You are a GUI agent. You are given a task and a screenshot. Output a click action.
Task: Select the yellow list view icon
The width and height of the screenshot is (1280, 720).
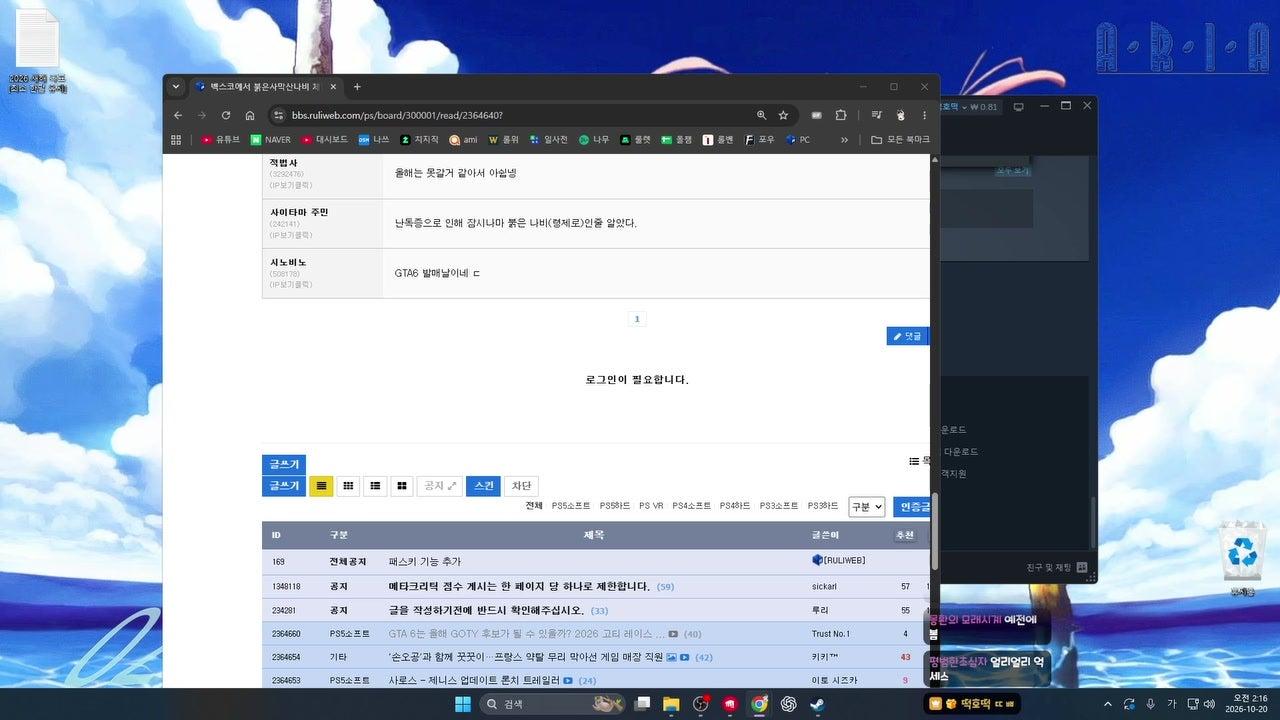321,486
